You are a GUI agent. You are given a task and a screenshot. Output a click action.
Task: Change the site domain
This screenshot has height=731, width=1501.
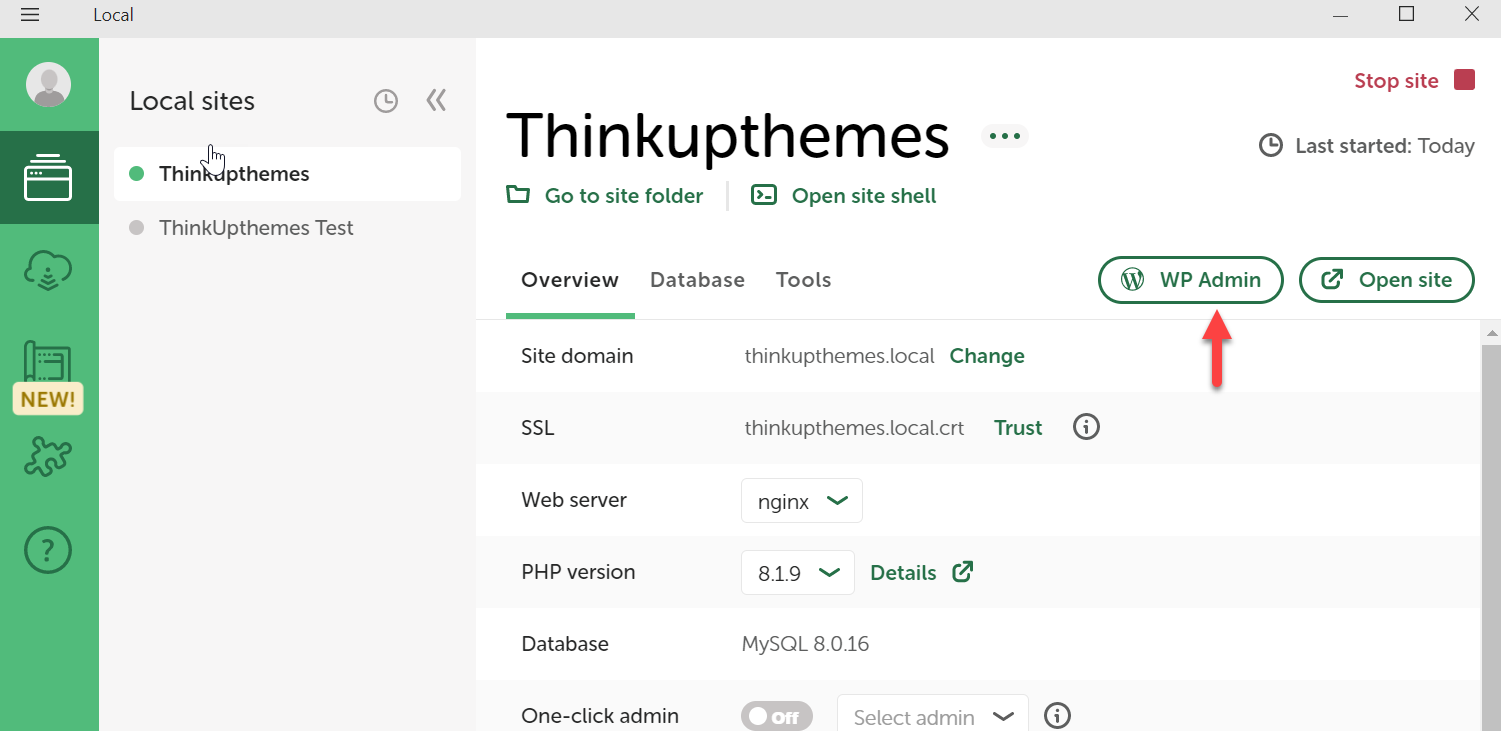point(987,356)
